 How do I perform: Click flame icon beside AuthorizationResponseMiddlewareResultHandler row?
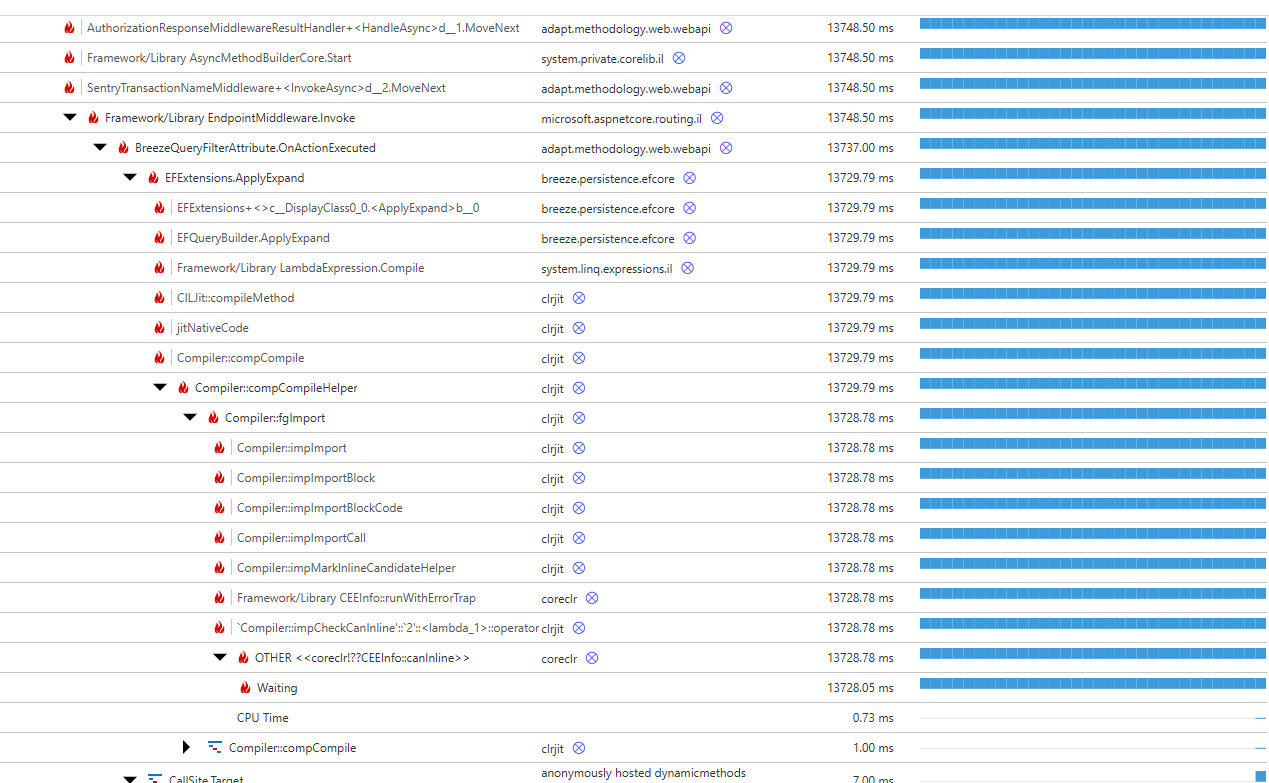tap(69, 28)
